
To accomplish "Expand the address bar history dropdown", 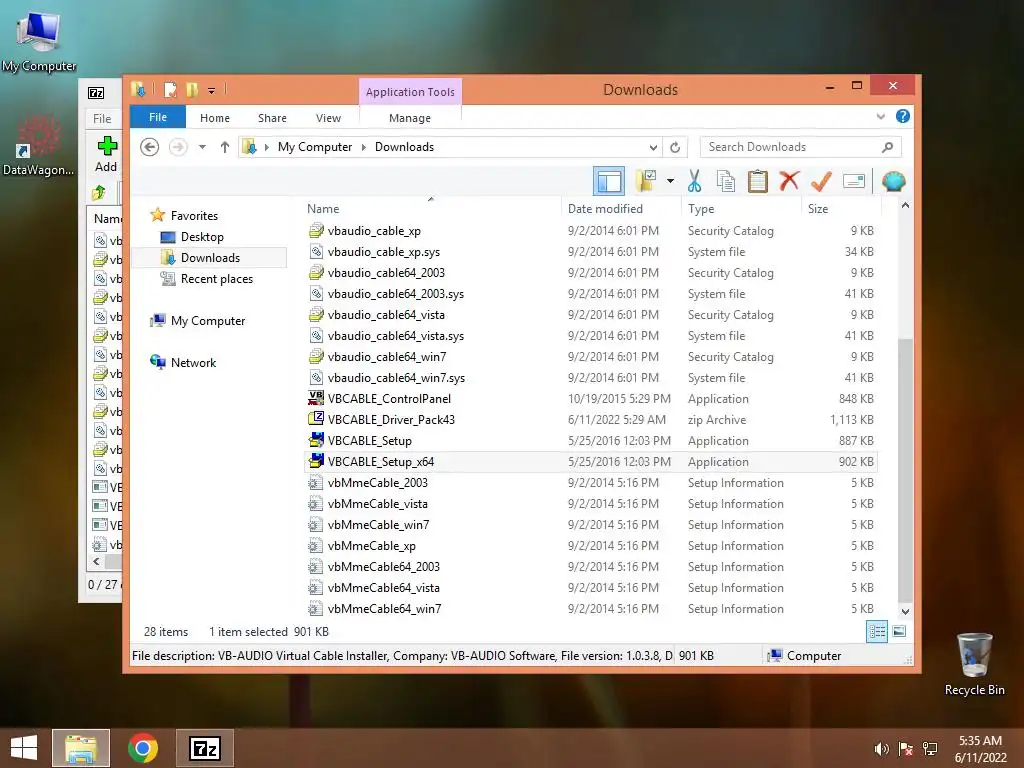I will click(653, 147).
